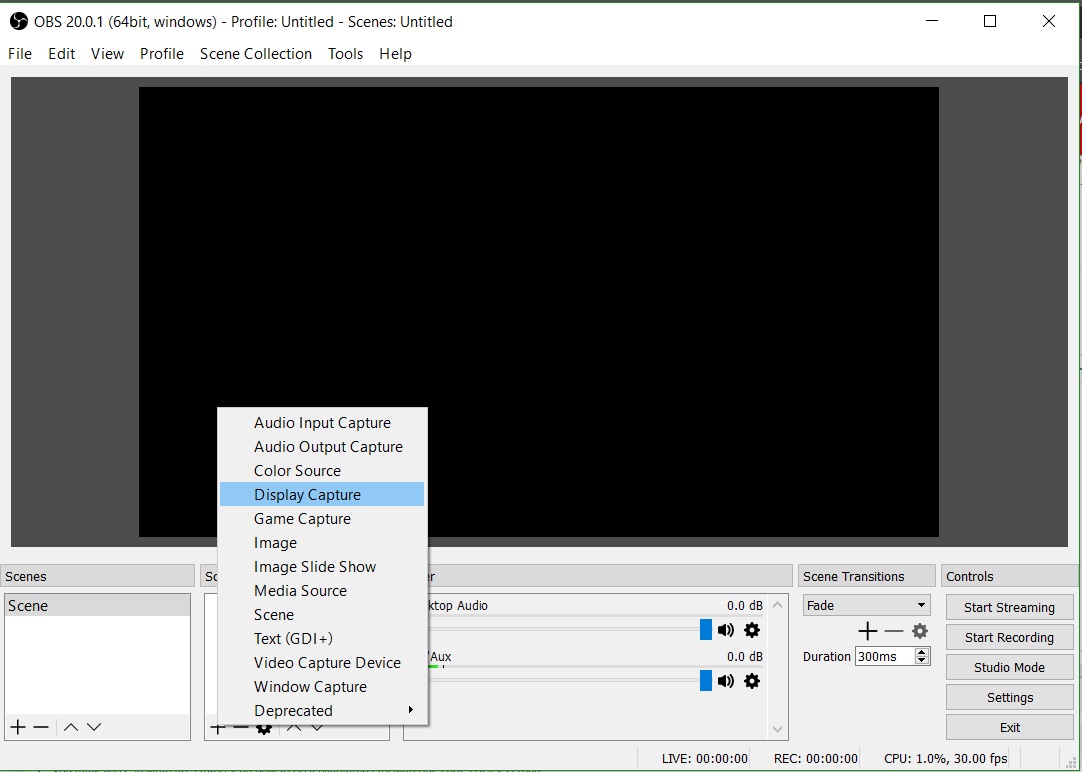Open the Tools menu
The width and height of the screenshot is (1082, 772).
pos(345,54)
